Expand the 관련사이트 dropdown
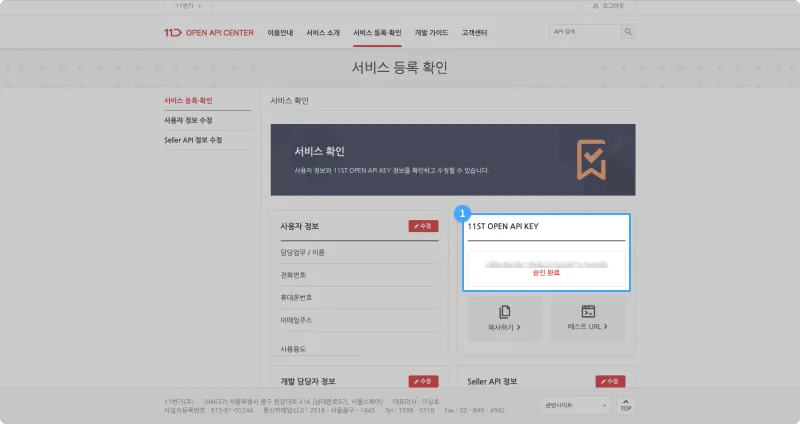This screenshot has width=800, height=424. (x=575, y=405)
